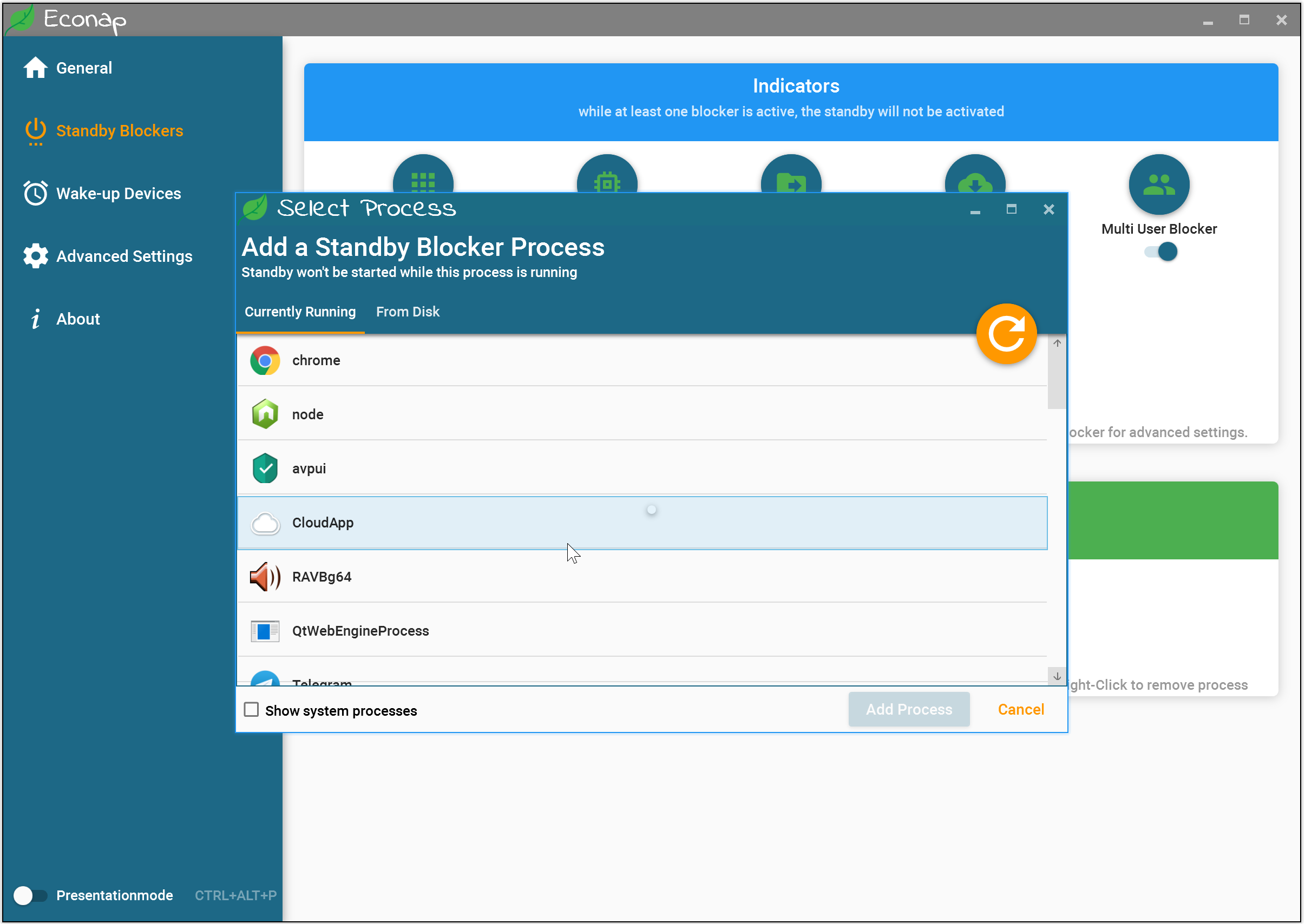The image size is (1305, 924).
Task: Switch to Currently Running tab
Action: click(x=300, y=312)
